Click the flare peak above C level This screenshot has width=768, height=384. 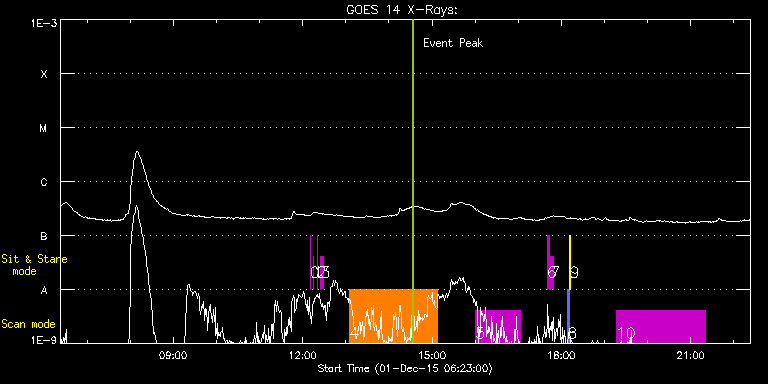pos(137,153)
